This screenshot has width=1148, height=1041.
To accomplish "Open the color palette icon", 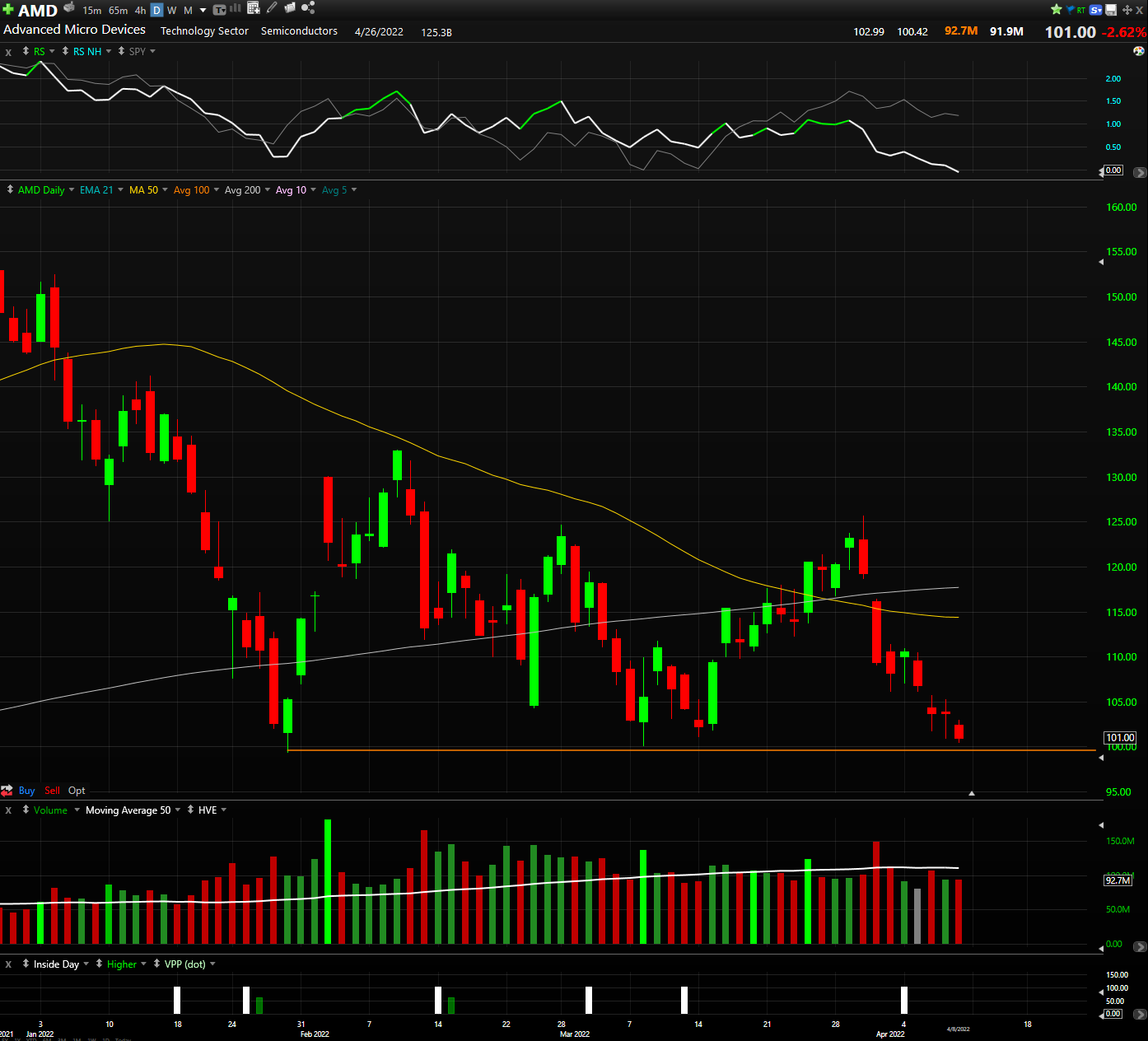I will point(1139,51).
